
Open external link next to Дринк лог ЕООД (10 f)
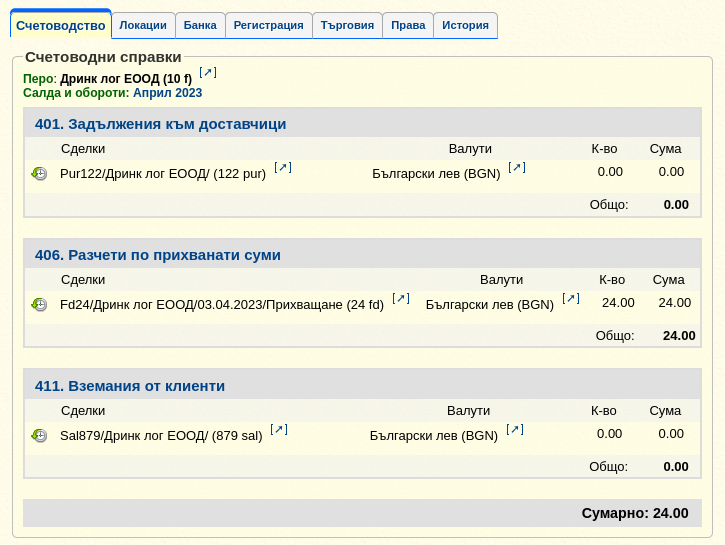(208, 73)
